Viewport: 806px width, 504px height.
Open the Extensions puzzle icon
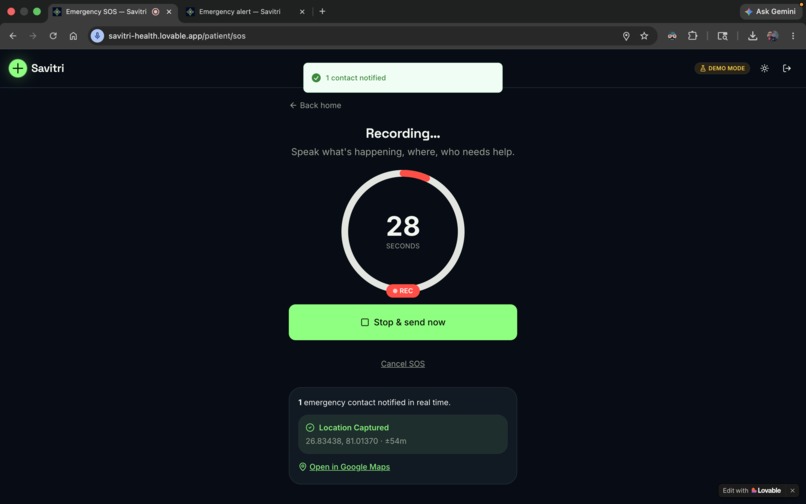[692, 36]
